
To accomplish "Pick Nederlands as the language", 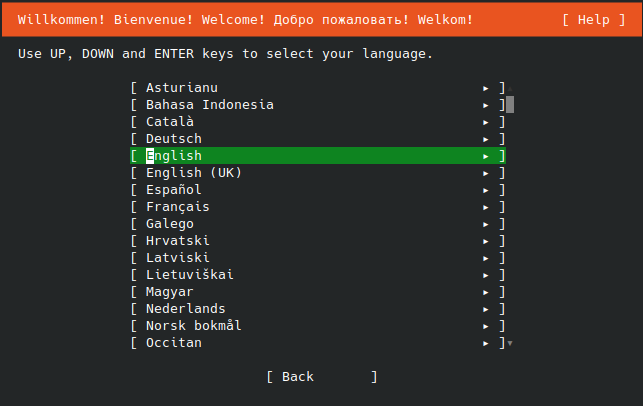I will coord(318,309).
